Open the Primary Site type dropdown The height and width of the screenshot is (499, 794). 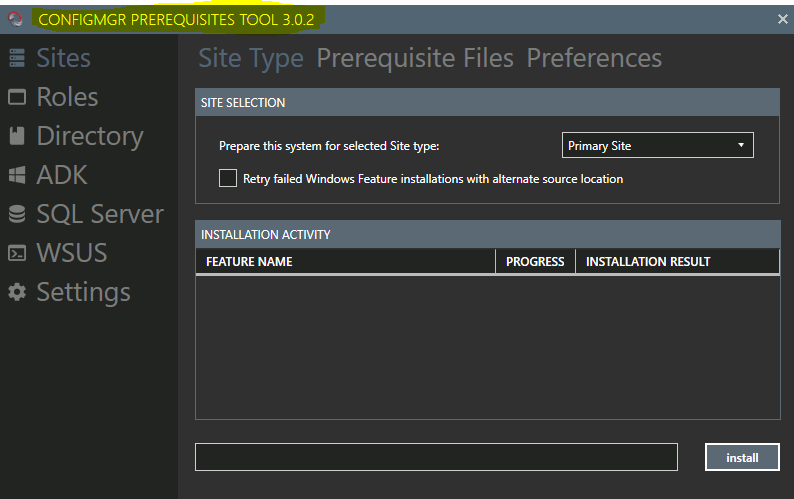coord(657,145)
